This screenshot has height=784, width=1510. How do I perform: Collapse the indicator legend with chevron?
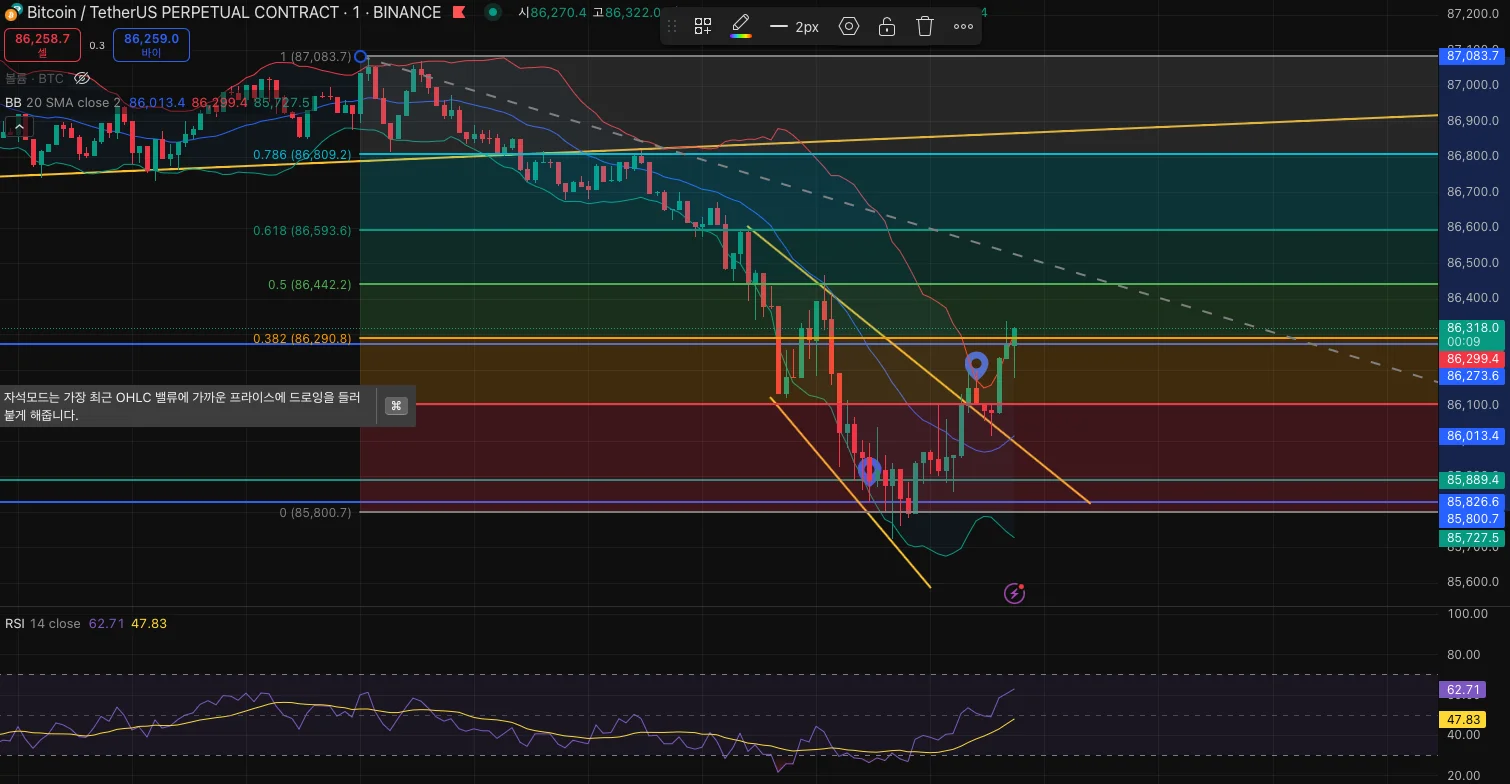[18, 127]
